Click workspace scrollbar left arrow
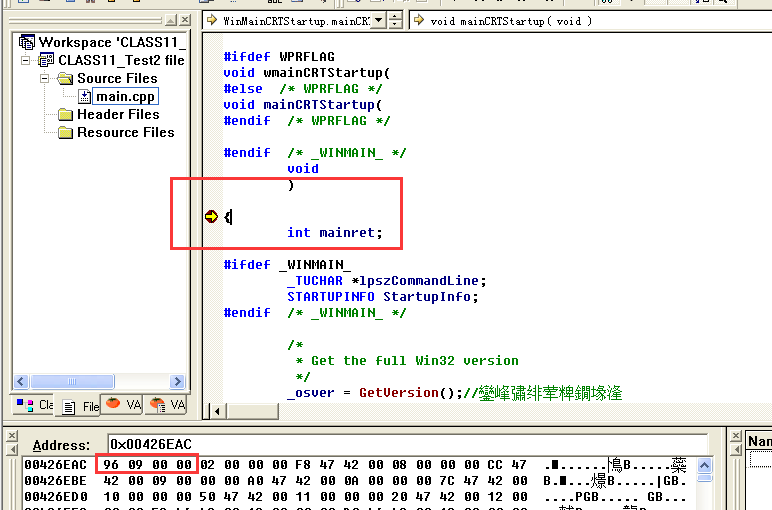Viewport: 772px width, 510px height. 21,382
